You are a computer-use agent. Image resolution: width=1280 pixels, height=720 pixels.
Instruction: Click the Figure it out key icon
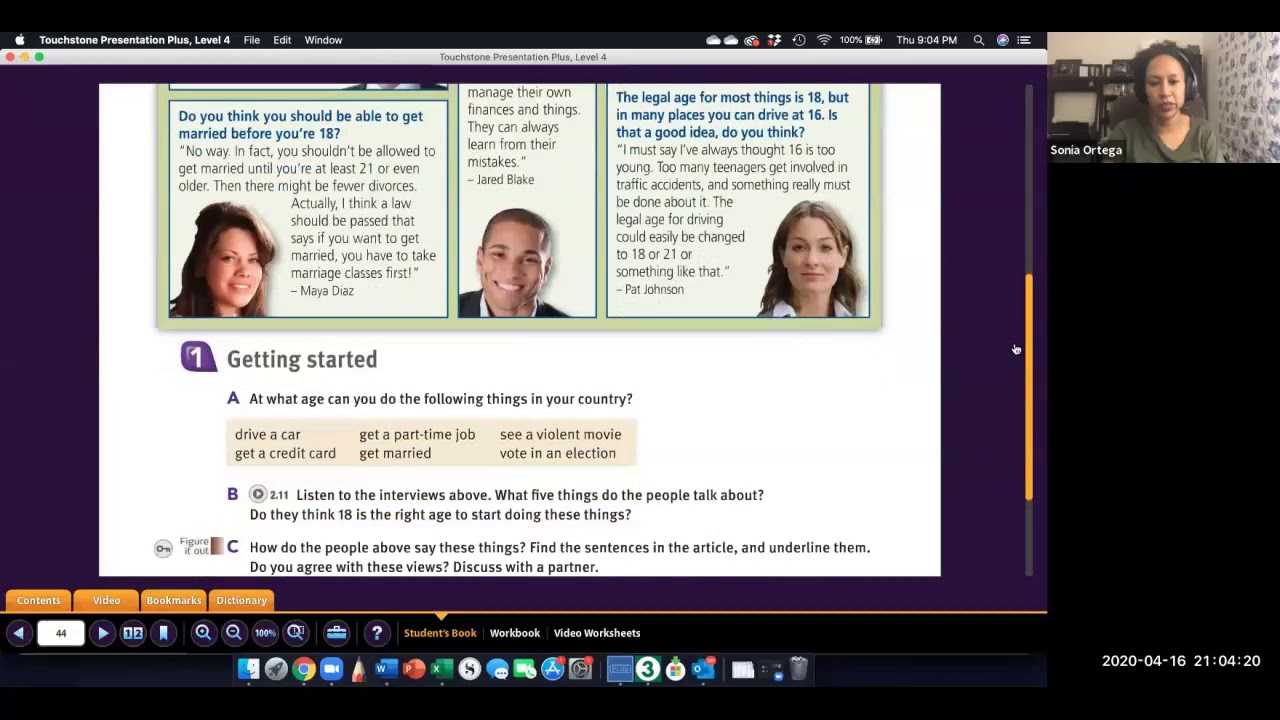(163, 548)
